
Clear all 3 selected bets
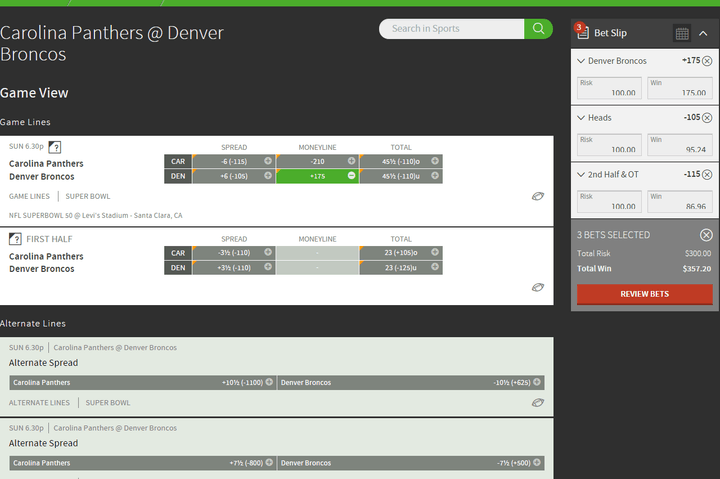point(706,235)
